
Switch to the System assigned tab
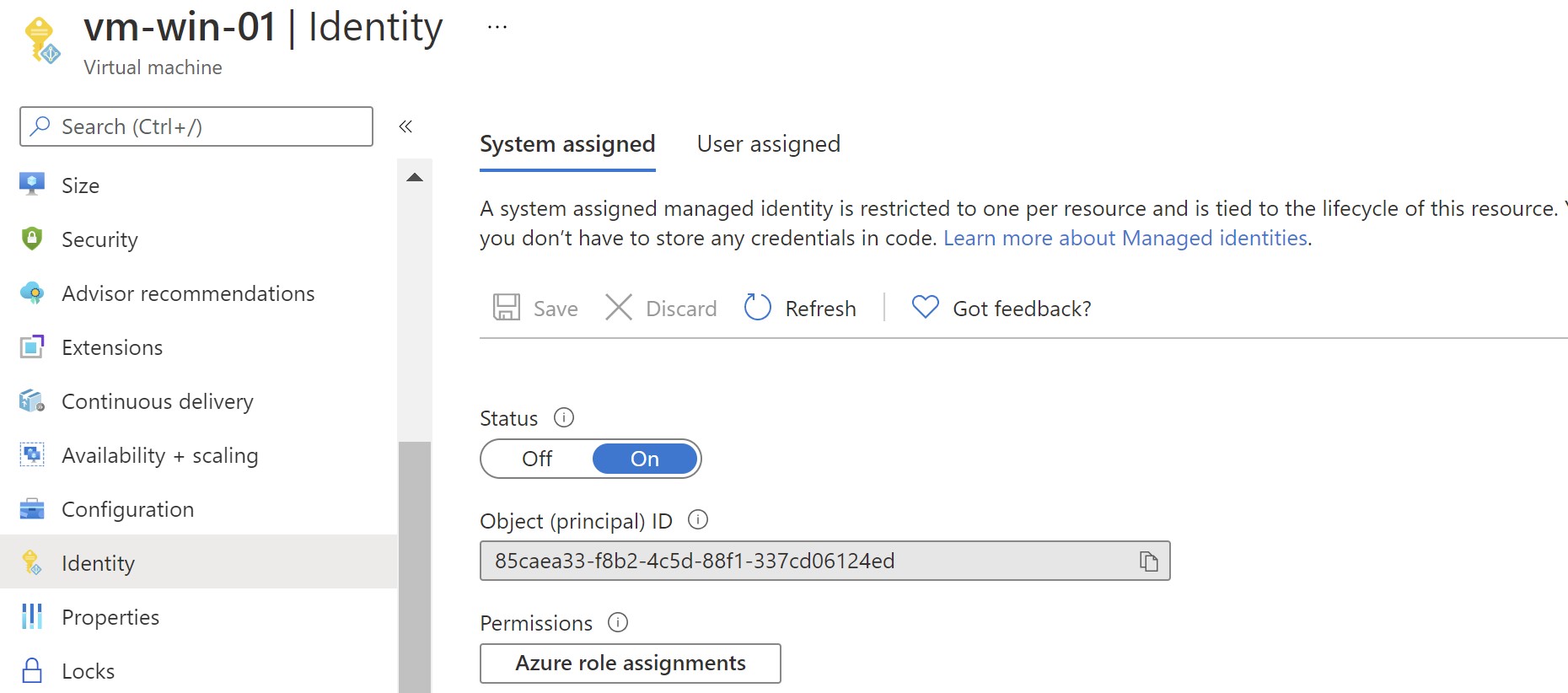(567, 144)
